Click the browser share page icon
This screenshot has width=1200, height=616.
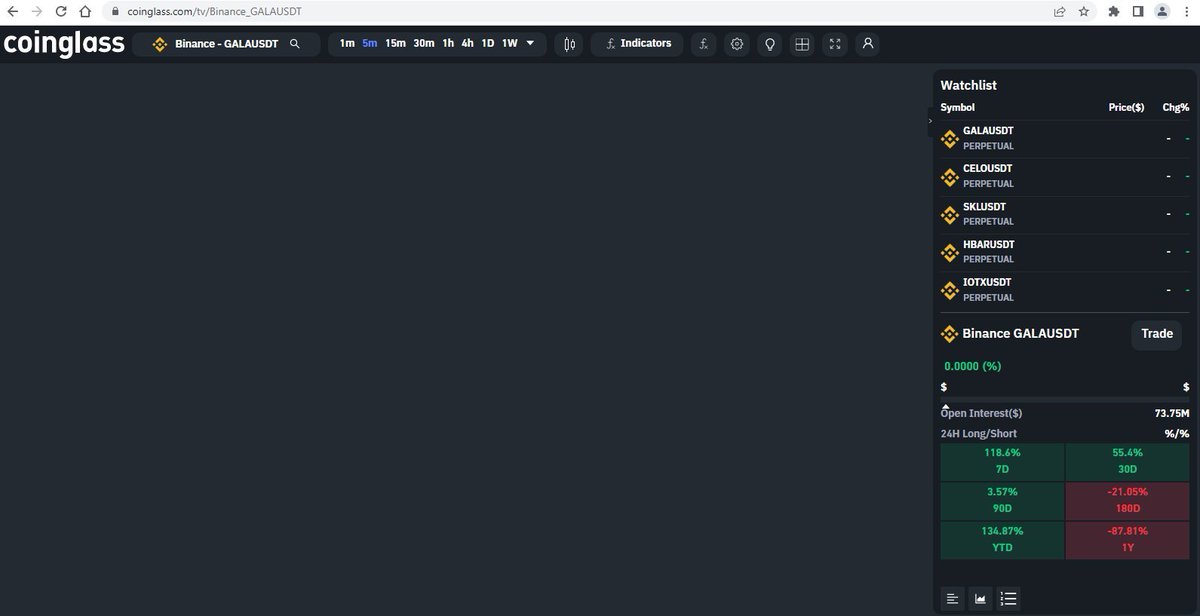click(1060, 12)
